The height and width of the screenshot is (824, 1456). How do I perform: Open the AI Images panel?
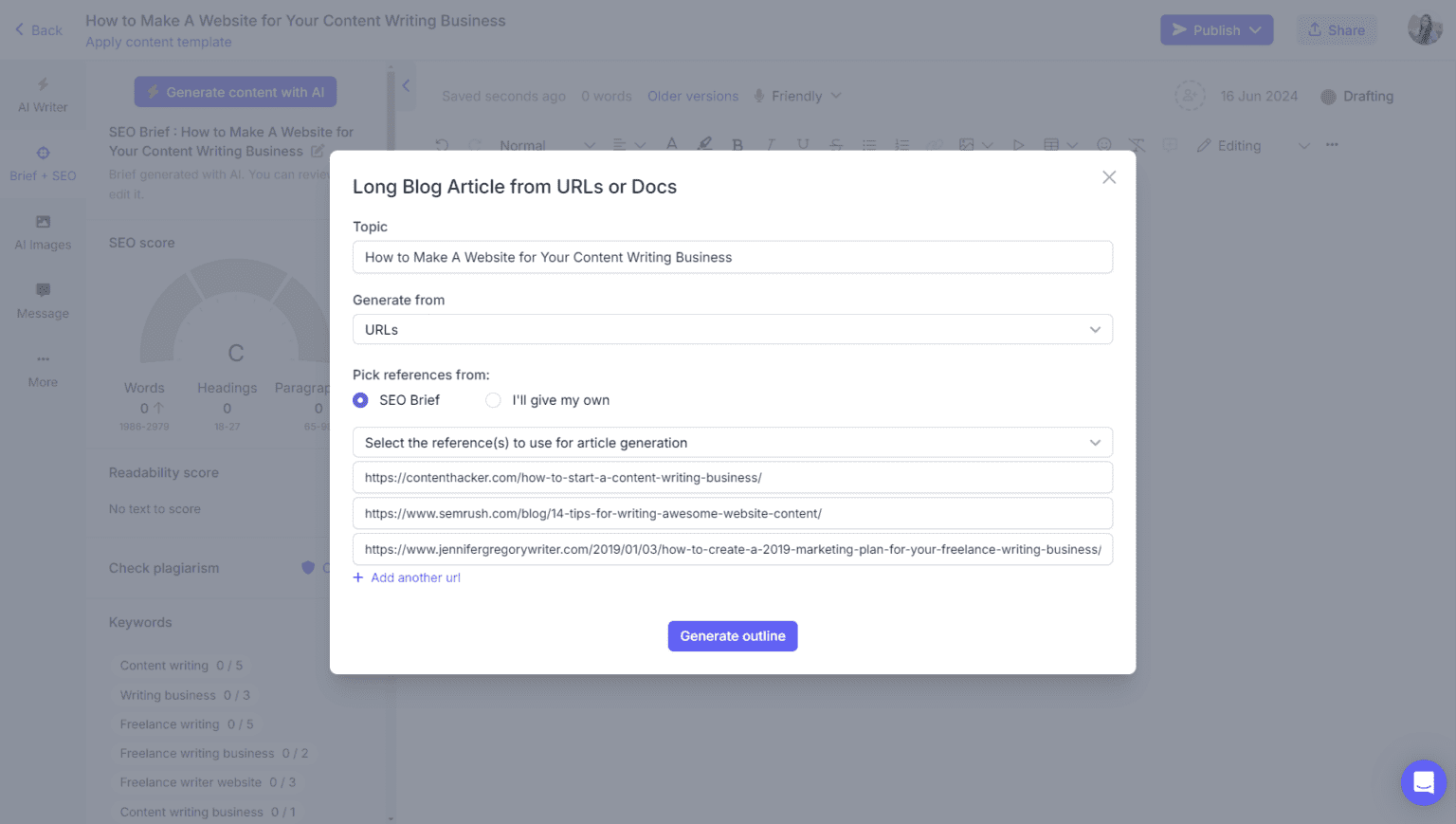click(x=43, y=231)
